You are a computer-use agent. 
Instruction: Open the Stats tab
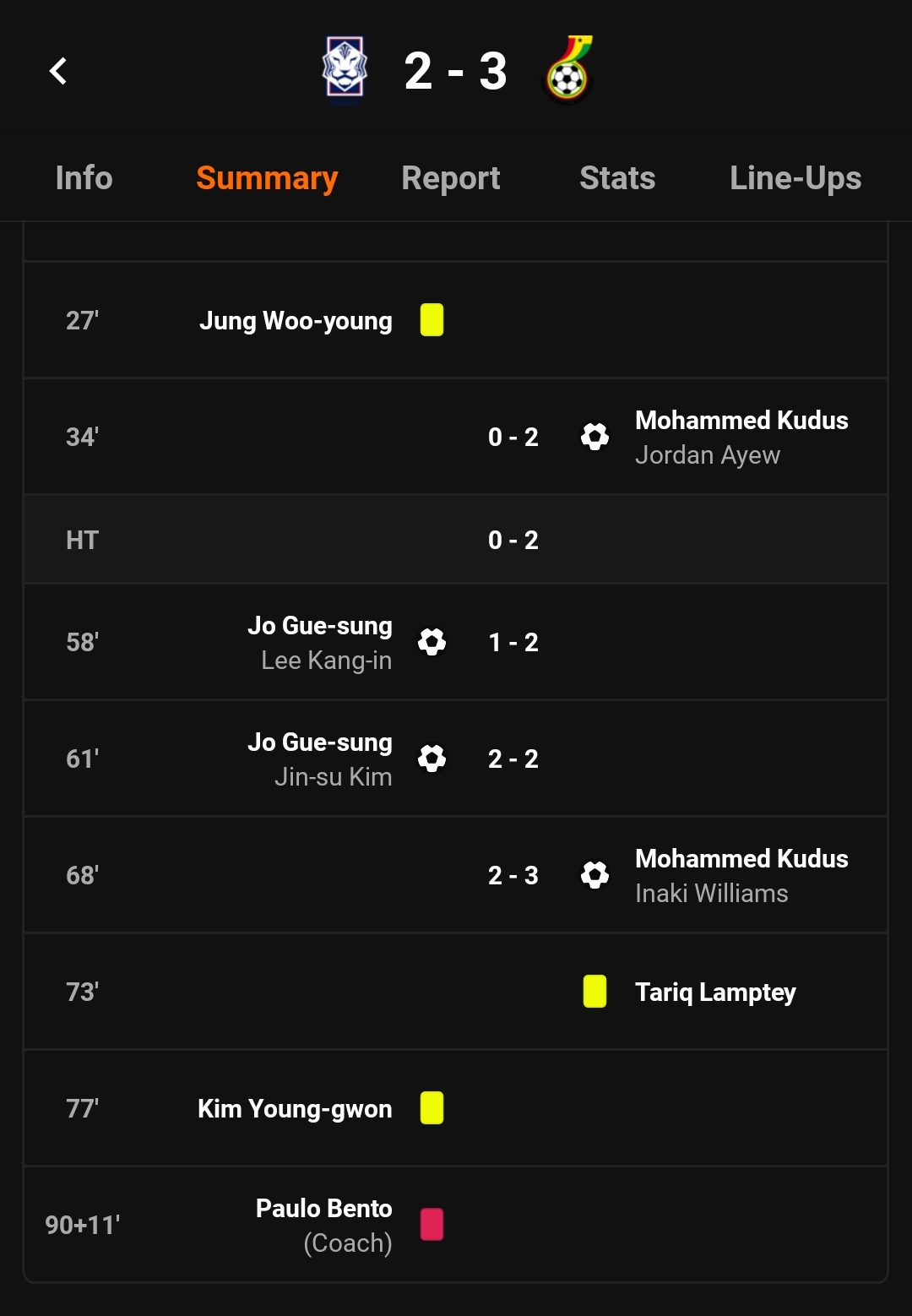[x=617, y=178]
